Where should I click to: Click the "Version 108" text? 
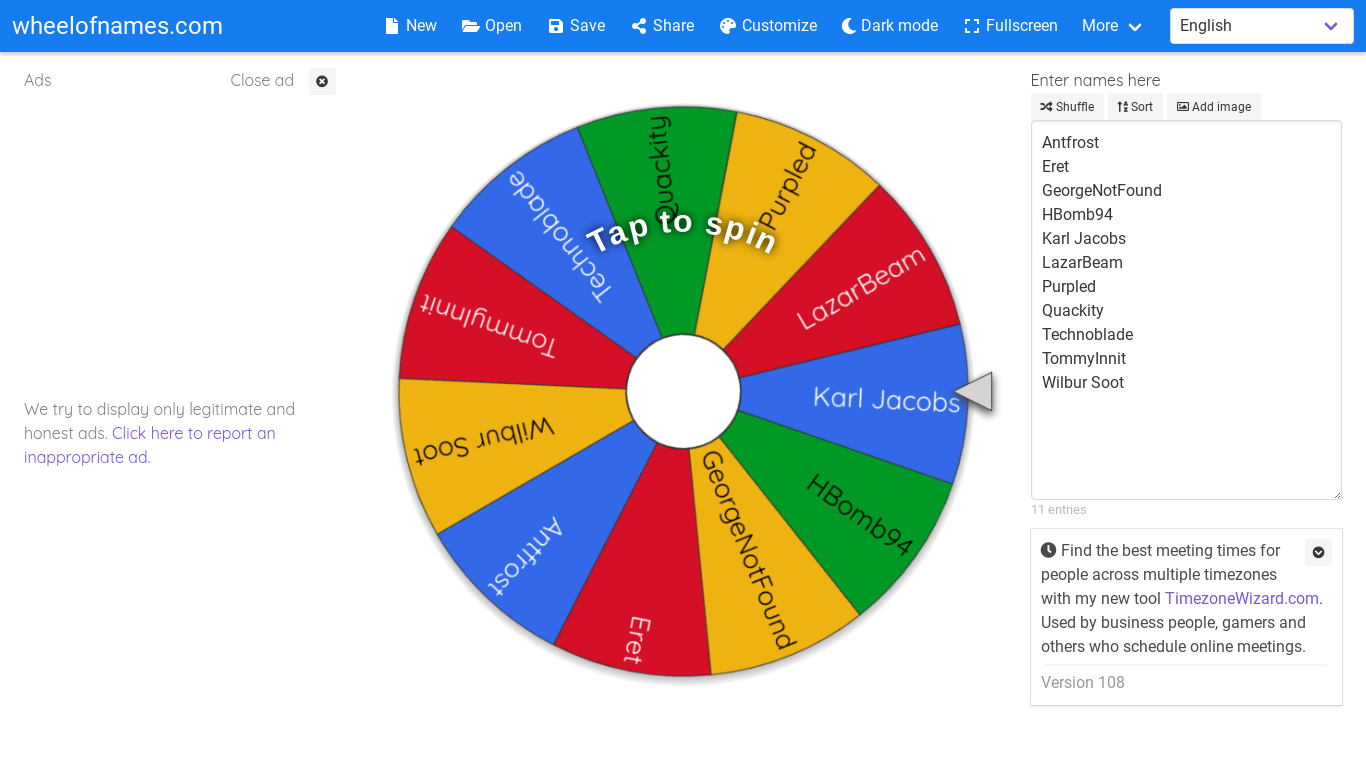click(x=1083, y=683)
